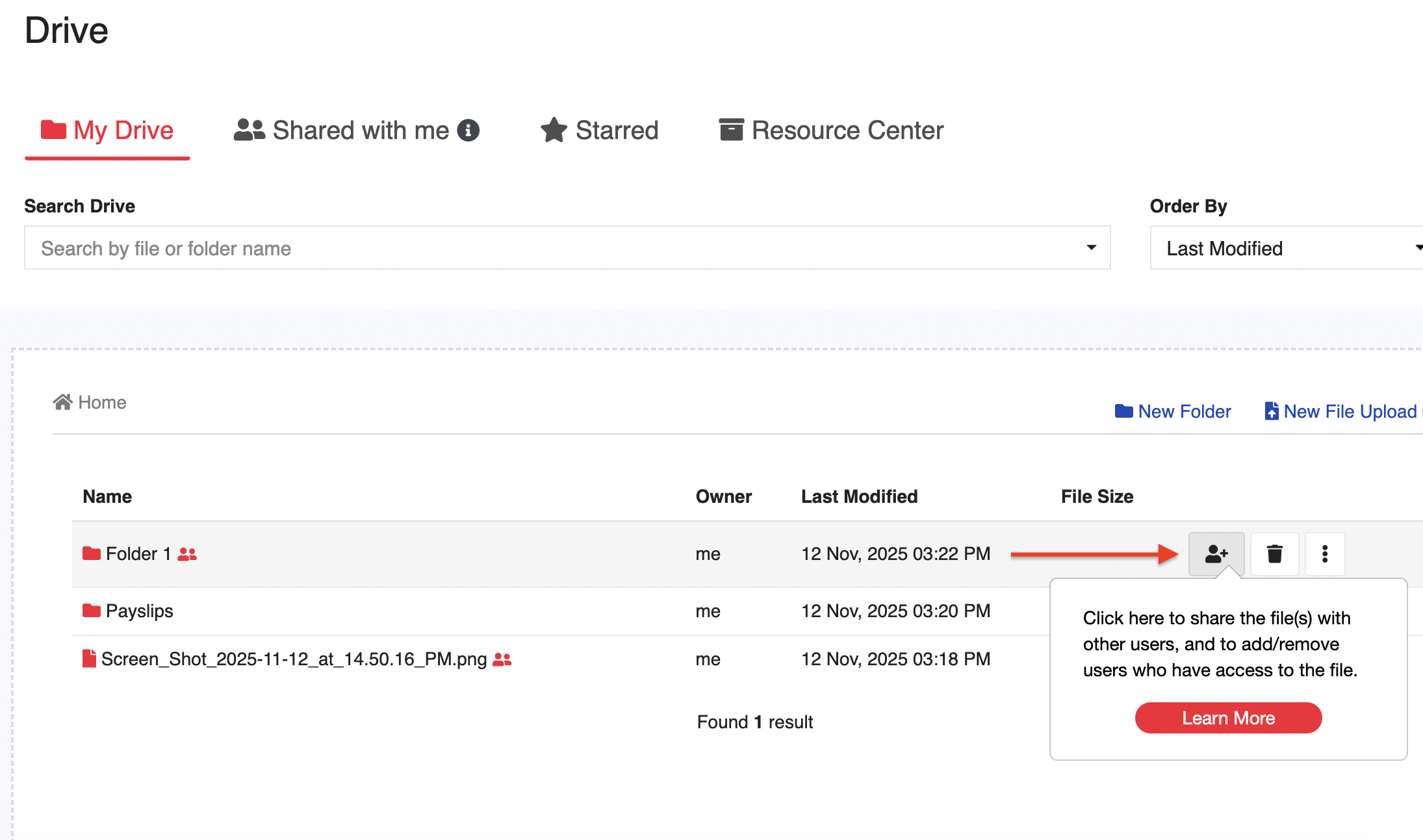The height and width of the screenshot is (840, 1423).
Task: Click the info icon beside Shared with me
Action: pos(468,130)
